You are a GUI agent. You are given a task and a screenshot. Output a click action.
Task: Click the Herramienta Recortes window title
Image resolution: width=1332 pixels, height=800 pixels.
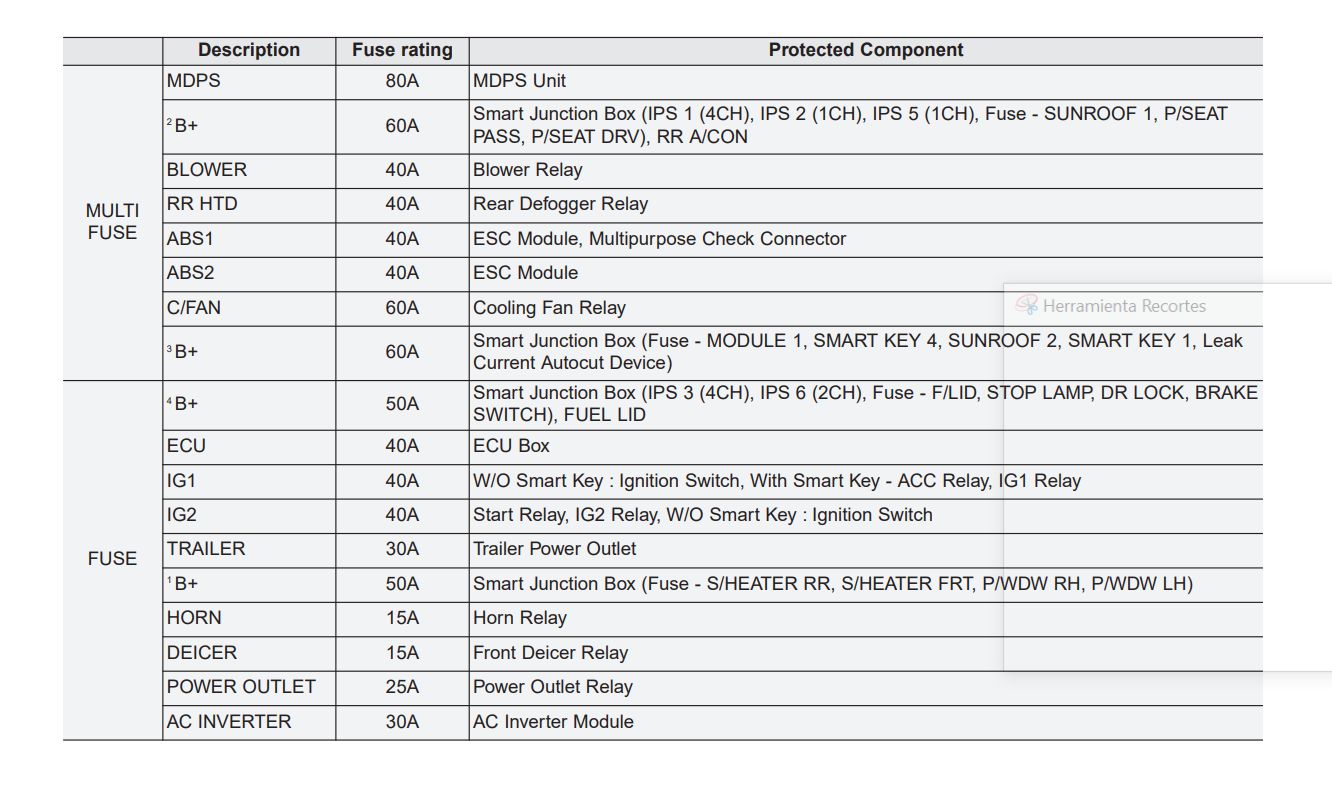click(x=1124, y=306)
